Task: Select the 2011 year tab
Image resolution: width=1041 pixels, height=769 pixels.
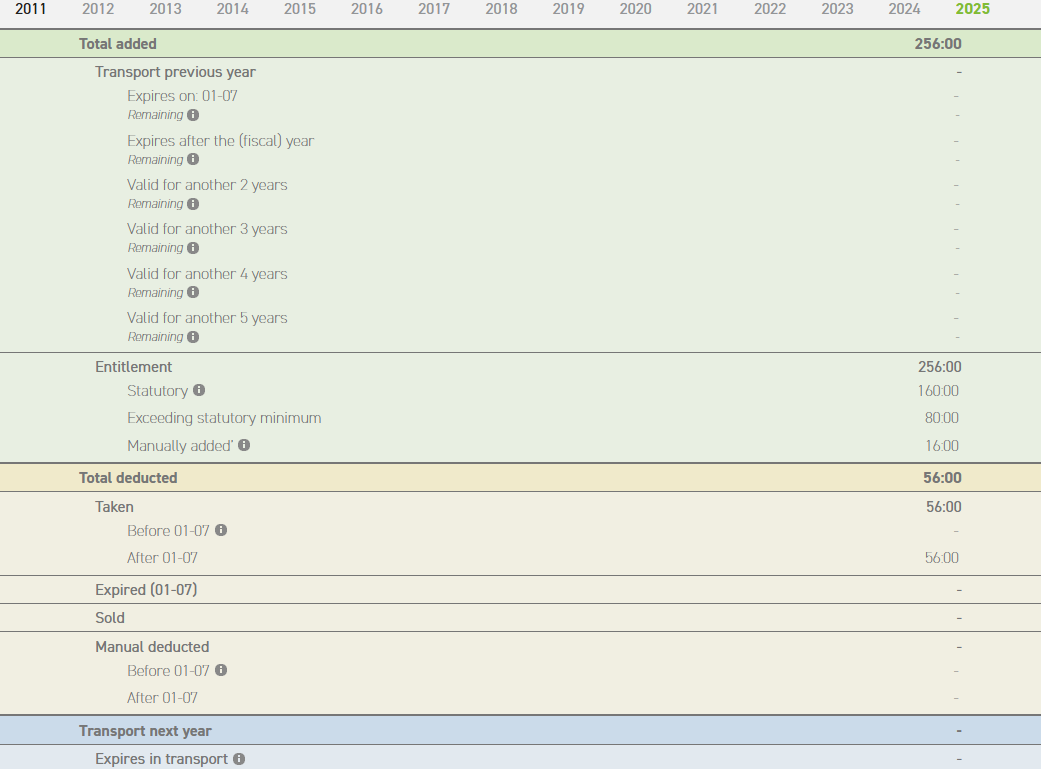Action: (x=30, y=9)
